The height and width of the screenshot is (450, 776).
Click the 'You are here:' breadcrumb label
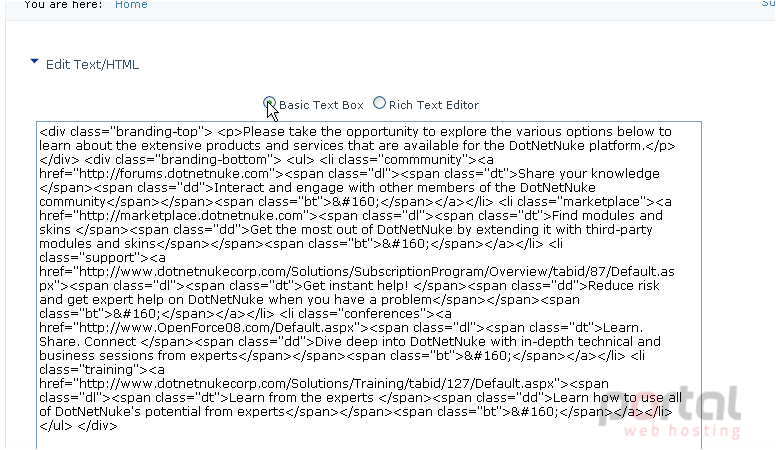click(63, 4)
